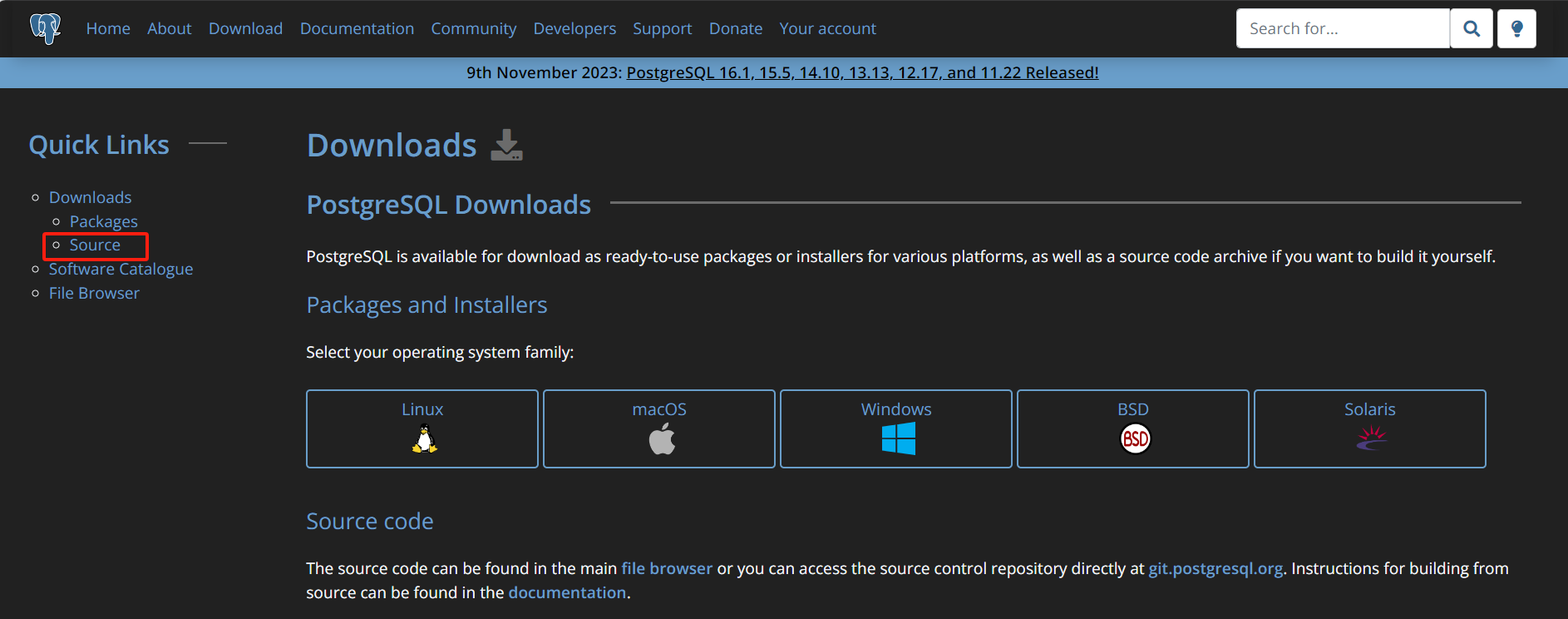Image resolution: width=1568 pixels, height=619 pixels.
Task: Click the Linux penguin icon
Action: pos(424,438)
